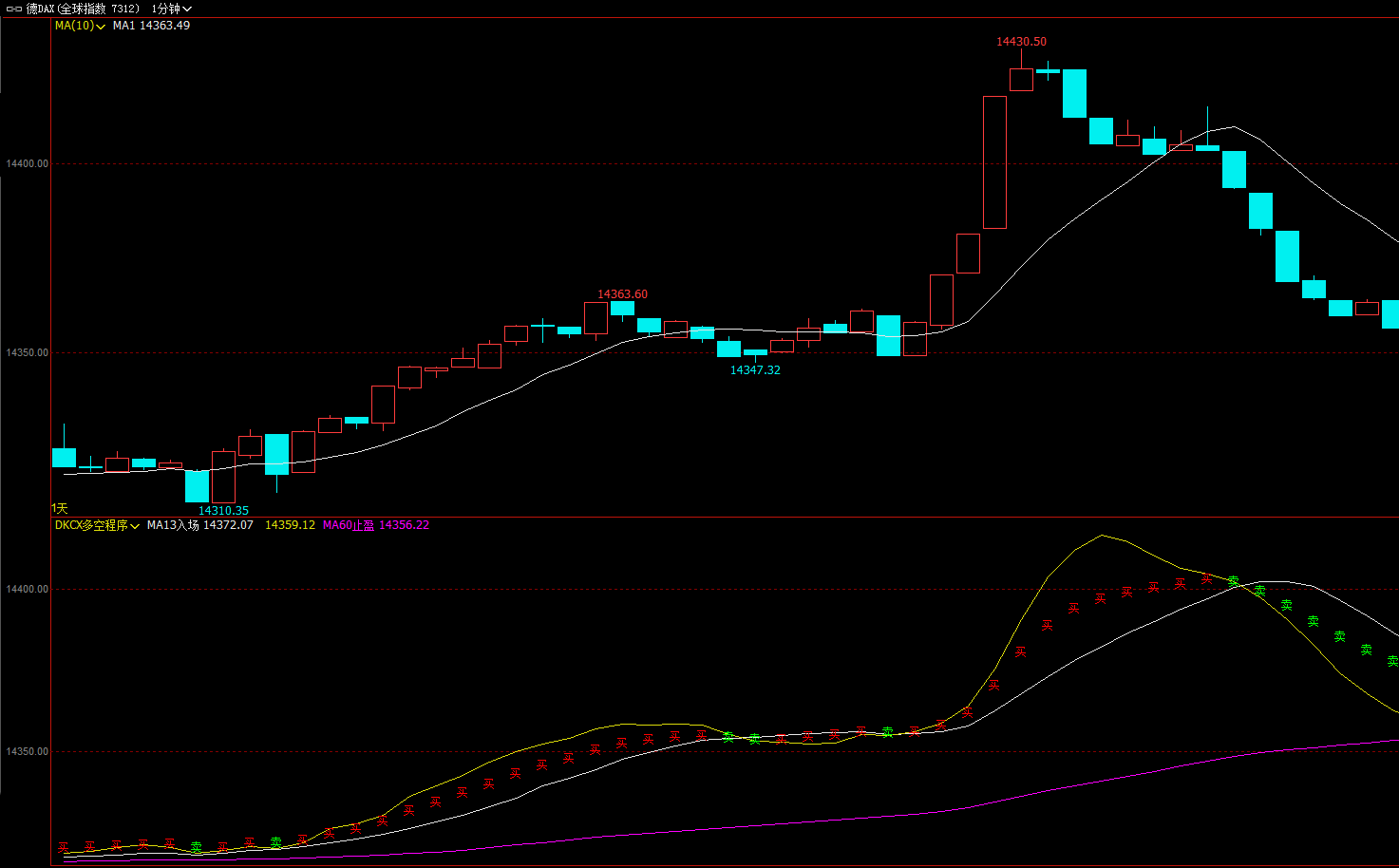Screen dimensions: 1399x868
Task: Click the 14400.00 axis label in the indicator panel
Action: 27,589
